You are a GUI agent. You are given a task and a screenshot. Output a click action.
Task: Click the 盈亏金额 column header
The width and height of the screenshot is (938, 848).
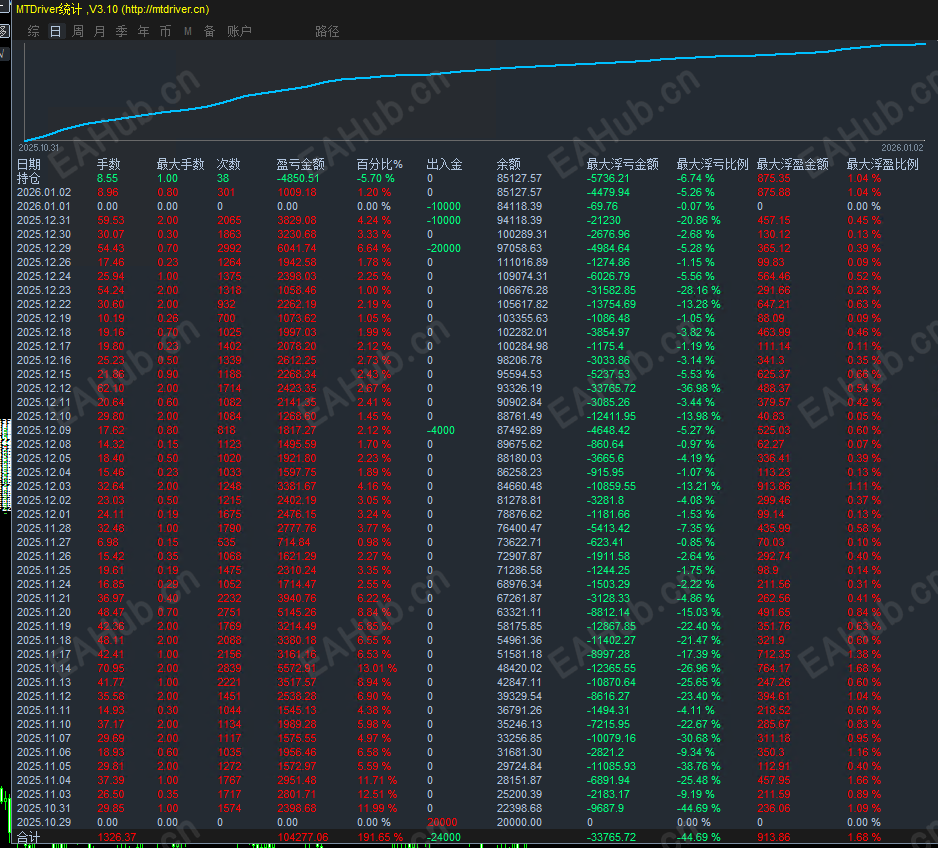(x=300, y=164)
